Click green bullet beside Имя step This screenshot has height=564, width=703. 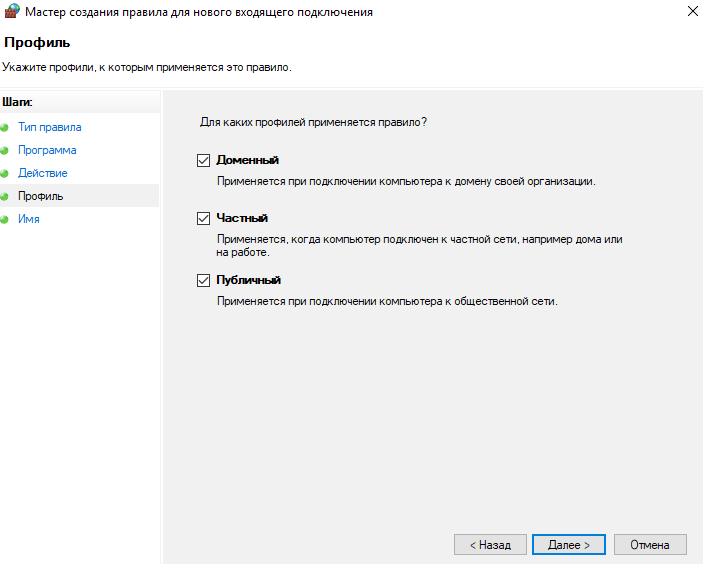pos(4,219)
